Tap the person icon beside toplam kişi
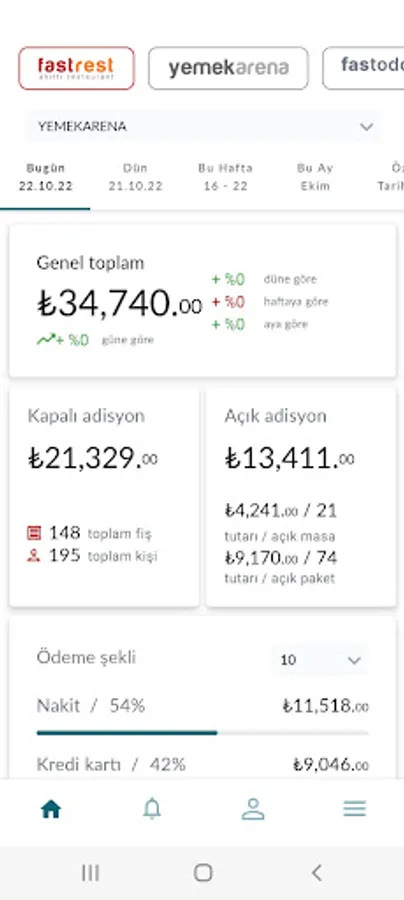The height and width of the screenshot is (900, 404). tap(34, 556)
